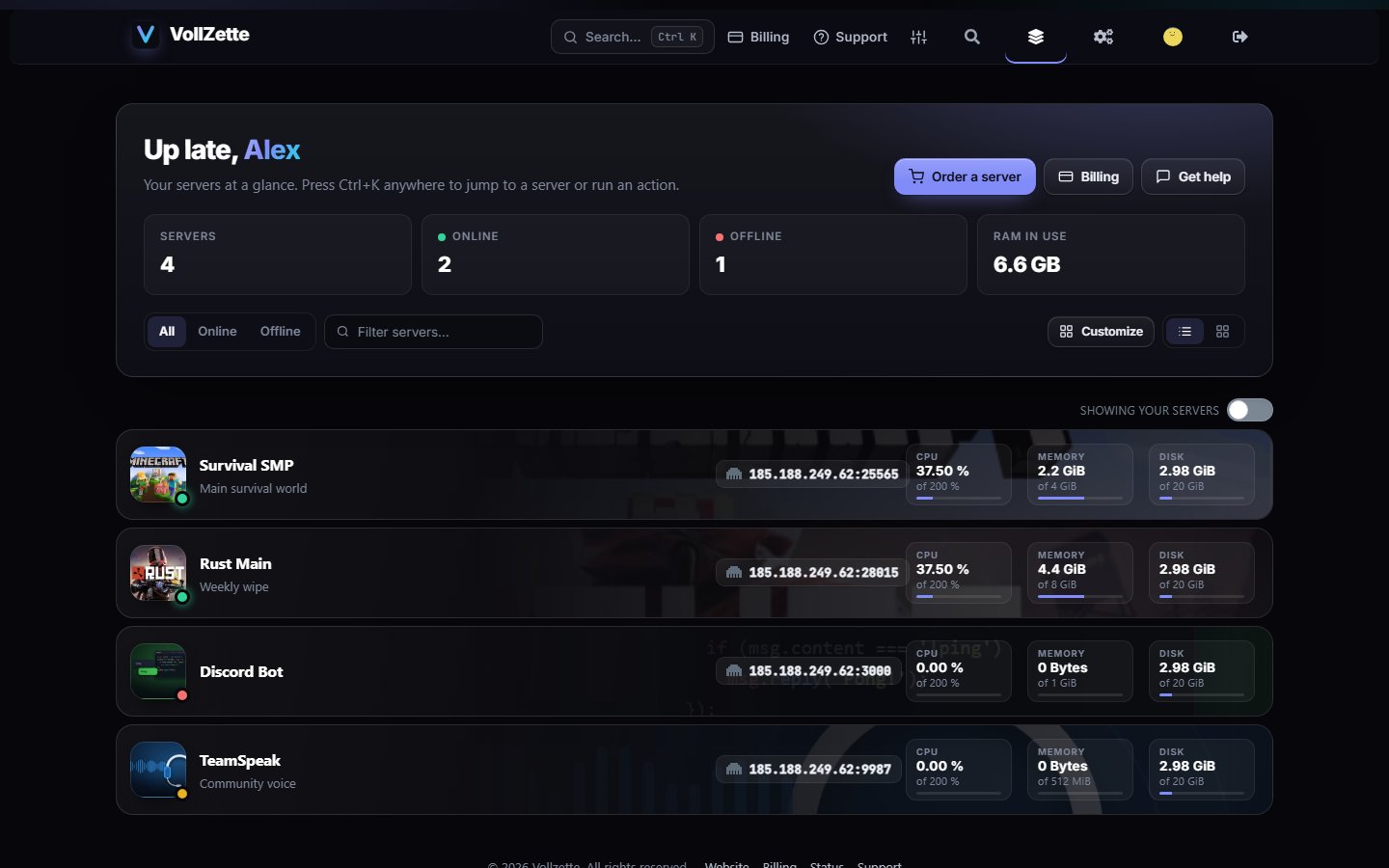Viewport: 1389px width, 868px height.
Task: Click the TeamSpeak server thumbnail
Action: (x=158, y=770)
